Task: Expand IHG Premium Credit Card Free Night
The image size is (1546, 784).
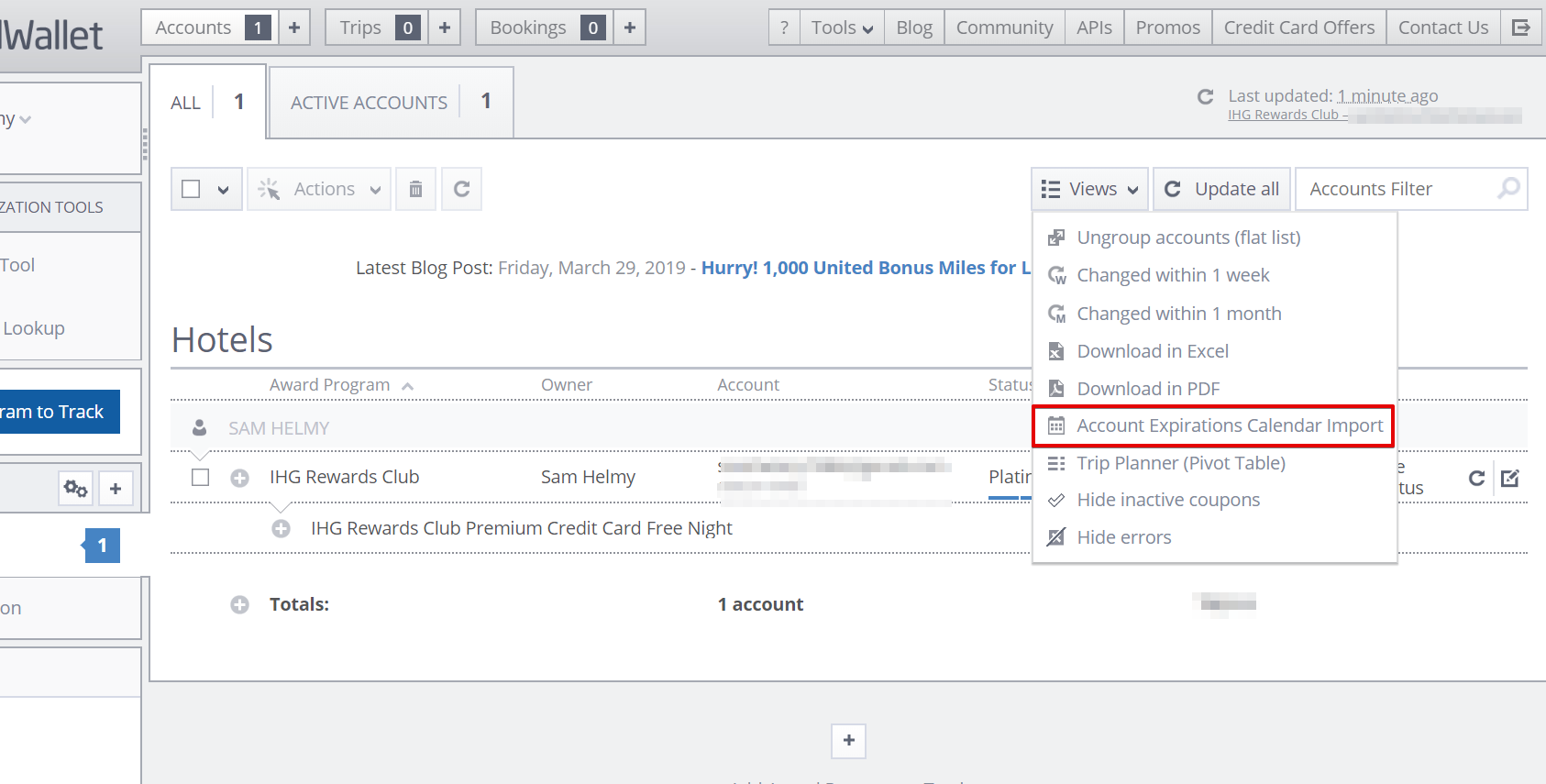Action: pyautogui.click(x=281, y=529)
